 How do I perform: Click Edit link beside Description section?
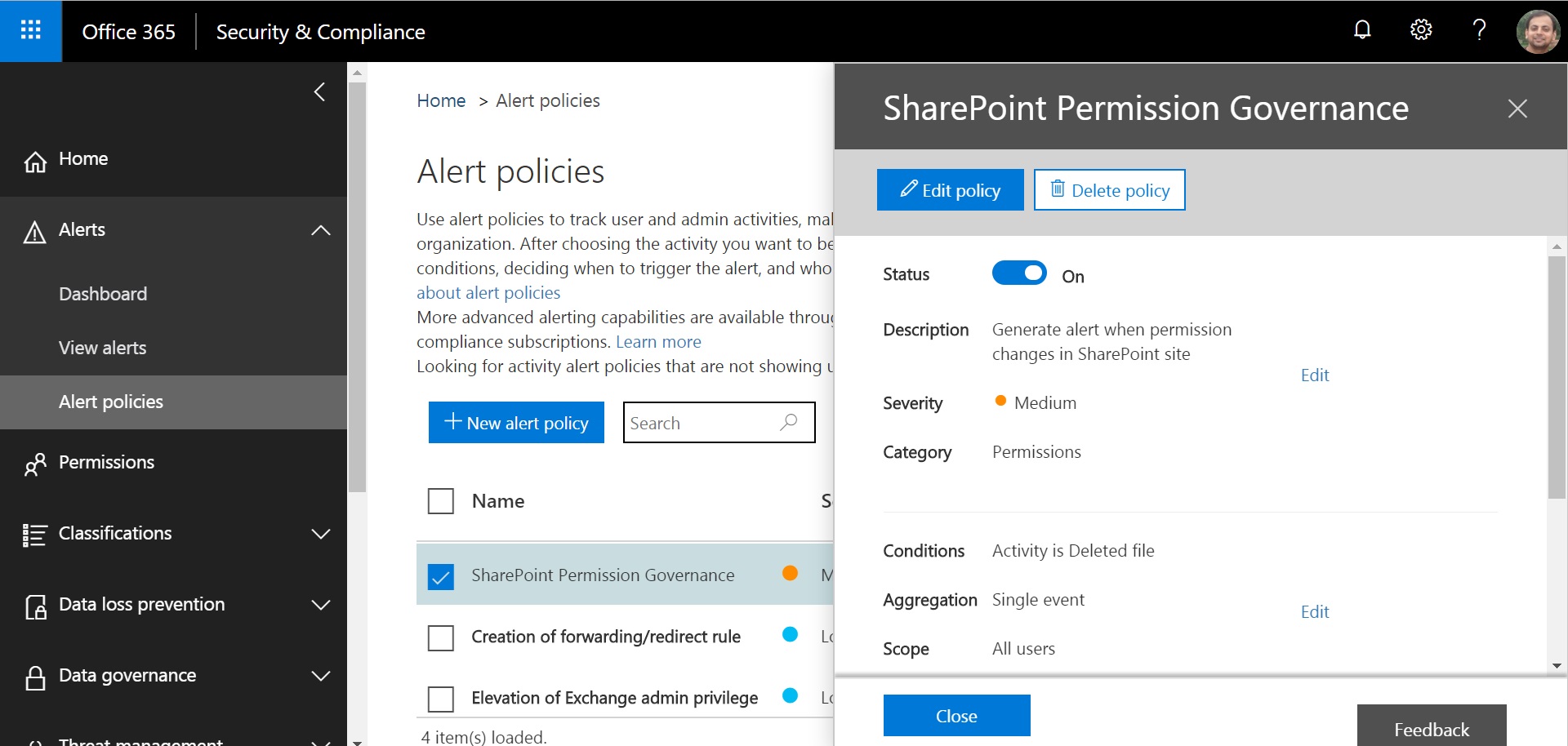pyautogui.click(x=1315, y=375)
